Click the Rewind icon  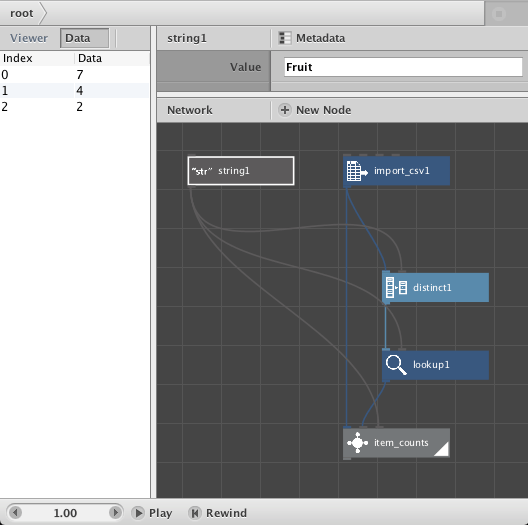[x=195, y=513]
